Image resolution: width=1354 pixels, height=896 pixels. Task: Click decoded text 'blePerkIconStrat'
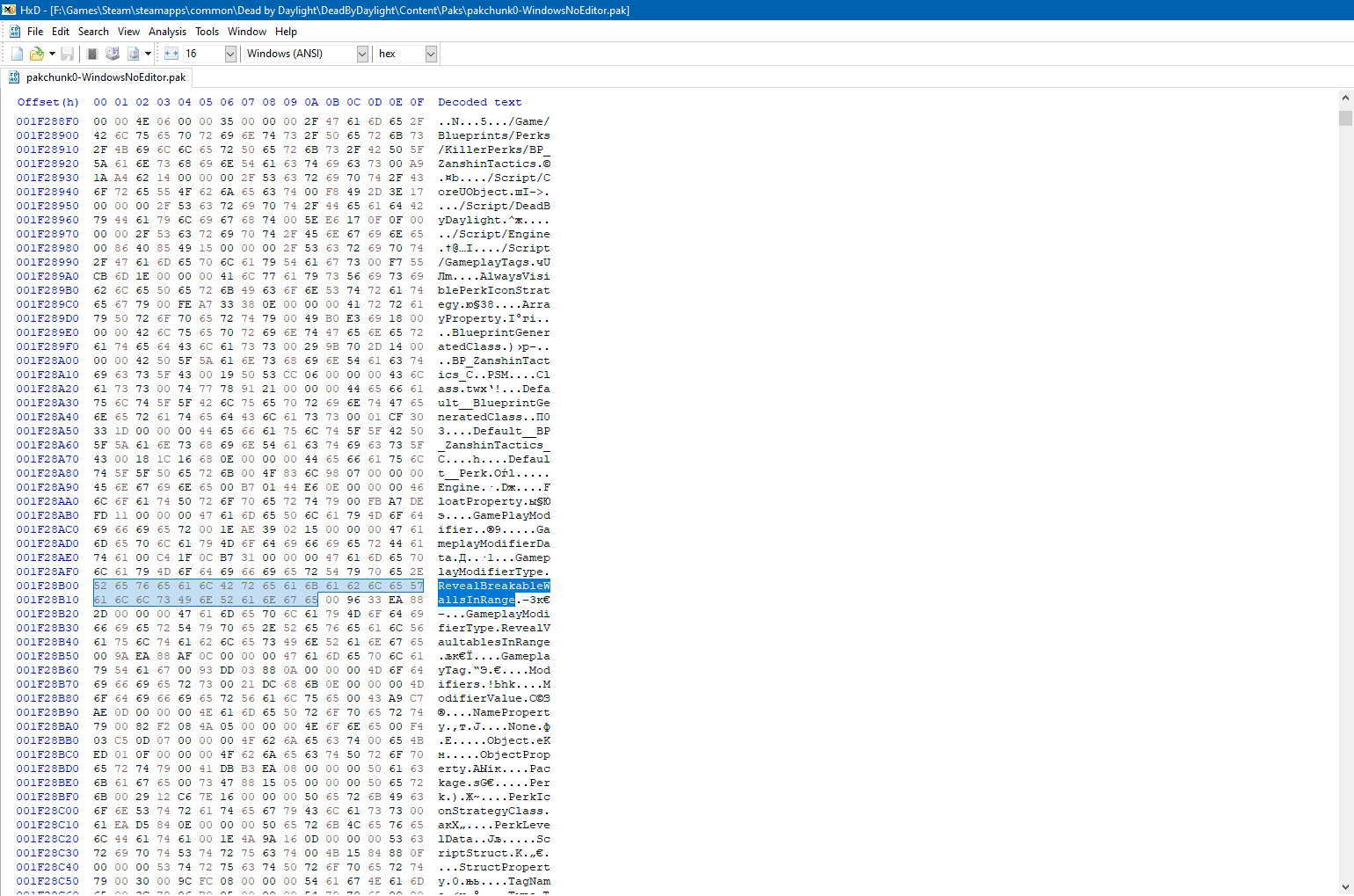(x=494, y=290)
